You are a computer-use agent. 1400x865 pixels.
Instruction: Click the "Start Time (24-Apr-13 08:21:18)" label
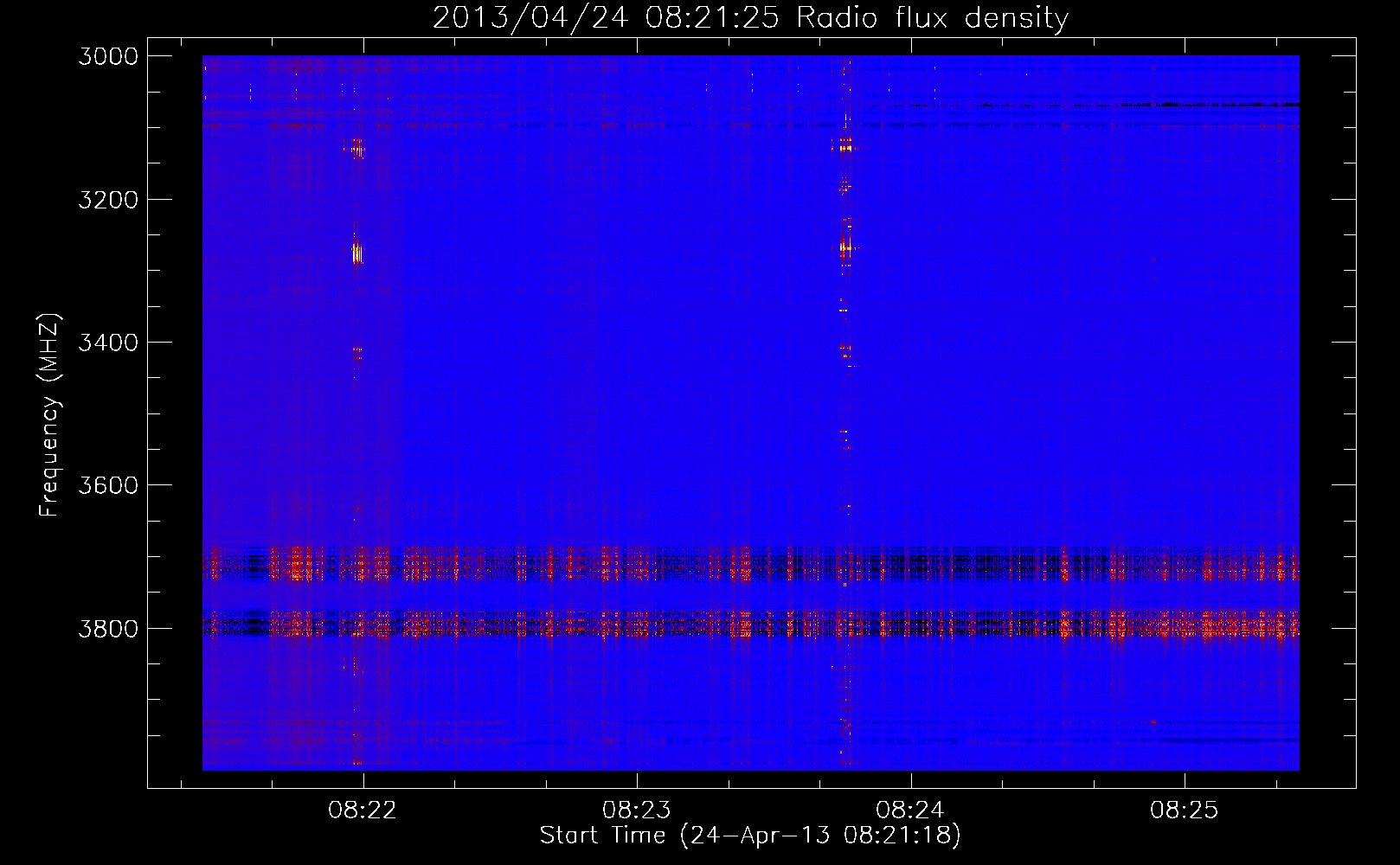pyautogui.click(x=750, y=836)
